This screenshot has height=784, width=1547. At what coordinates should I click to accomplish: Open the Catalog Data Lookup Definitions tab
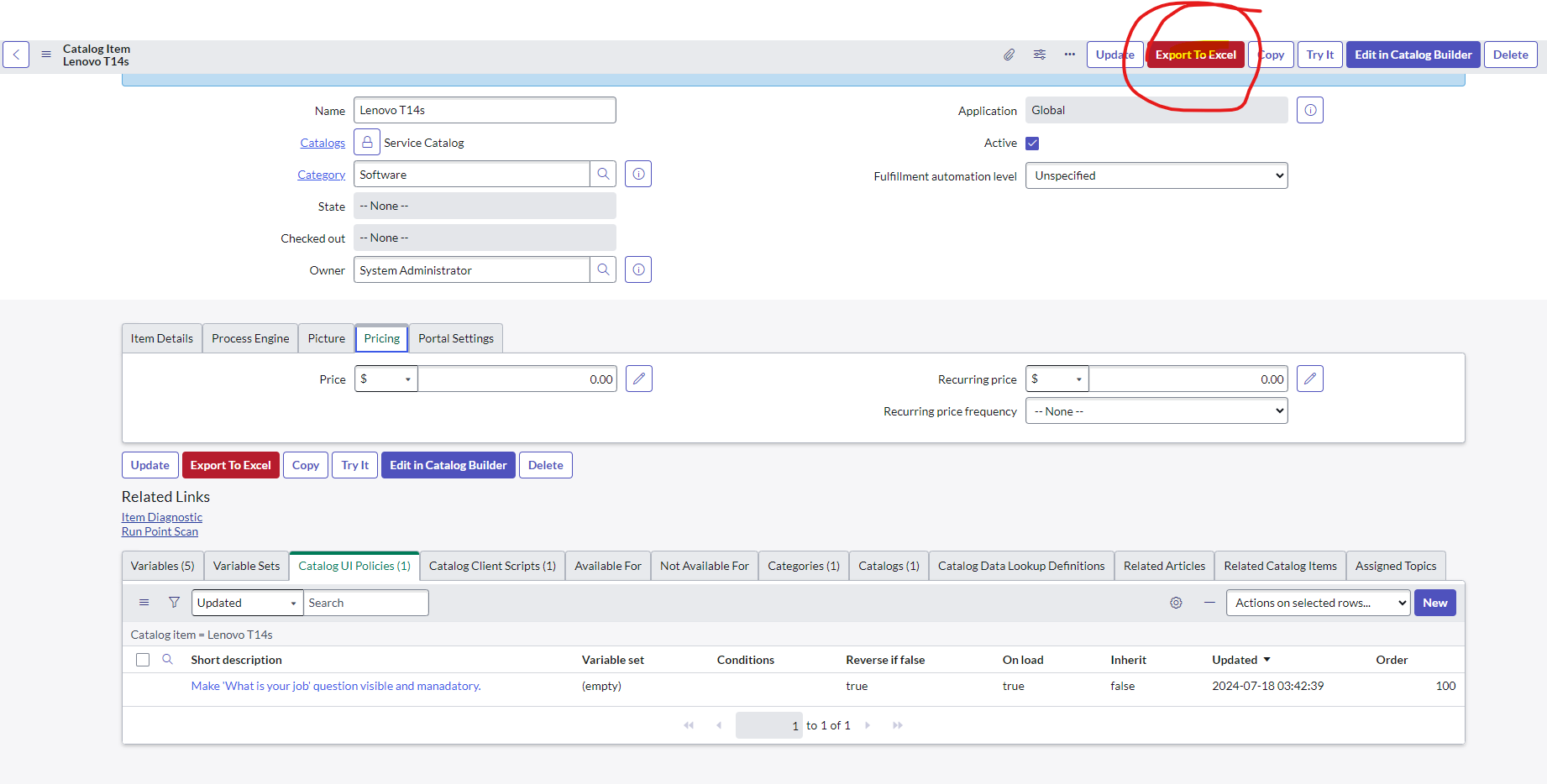point(1021,566)
